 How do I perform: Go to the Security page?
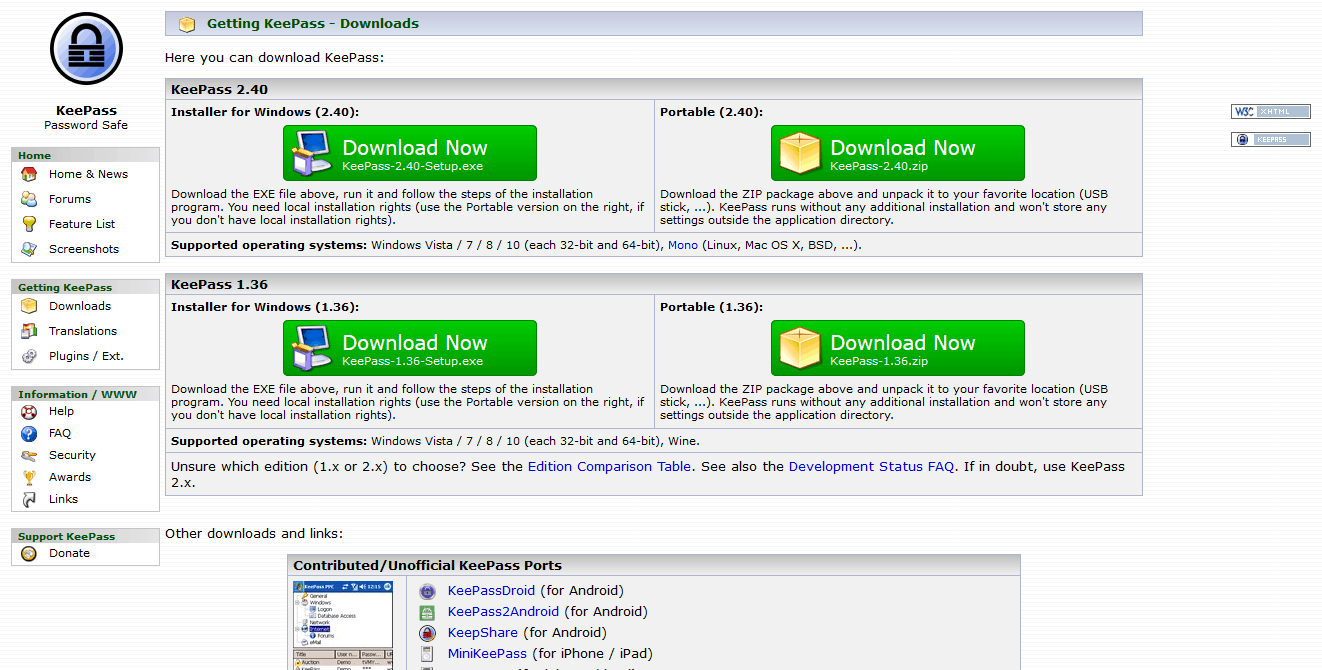click(x=72, y=455)
